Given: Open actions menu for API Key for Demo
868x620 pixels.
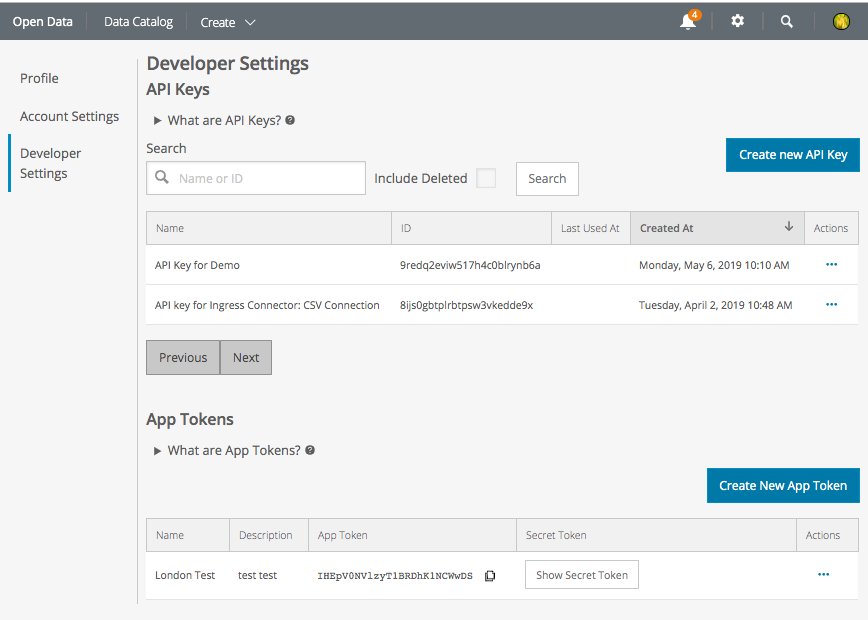Looking at the screenshot, I should 831,265.
